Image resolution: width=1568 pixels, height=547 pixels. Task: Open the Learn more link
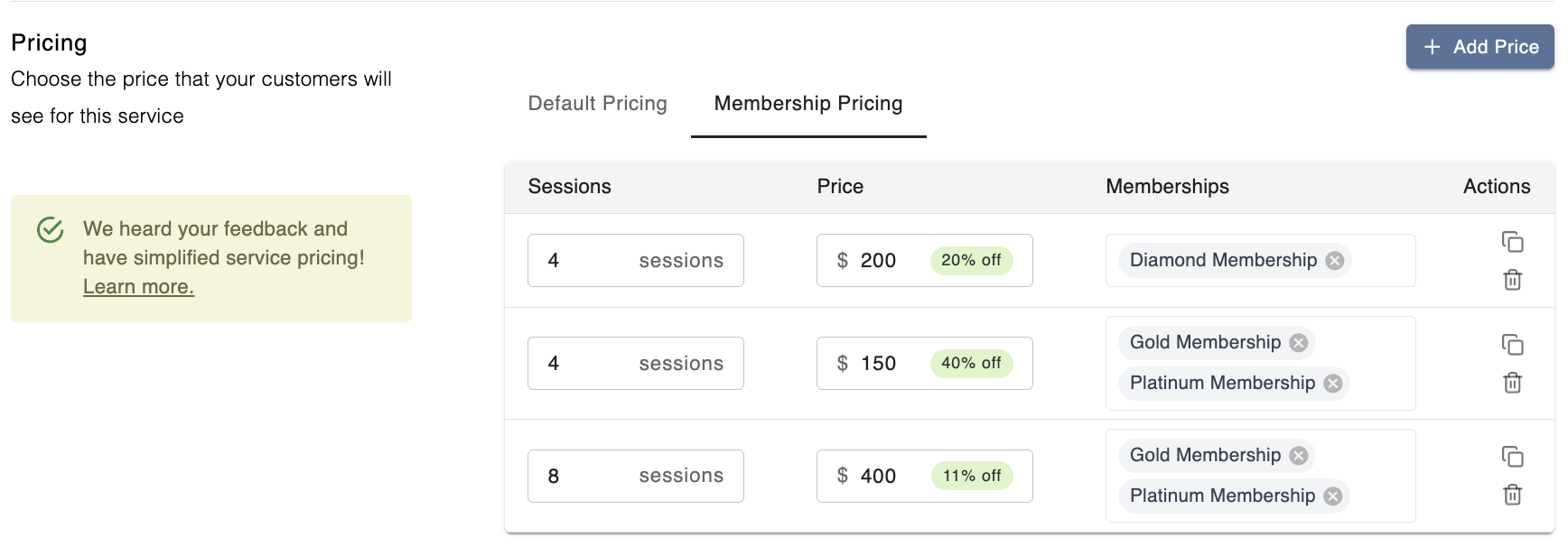coord(138,287)
